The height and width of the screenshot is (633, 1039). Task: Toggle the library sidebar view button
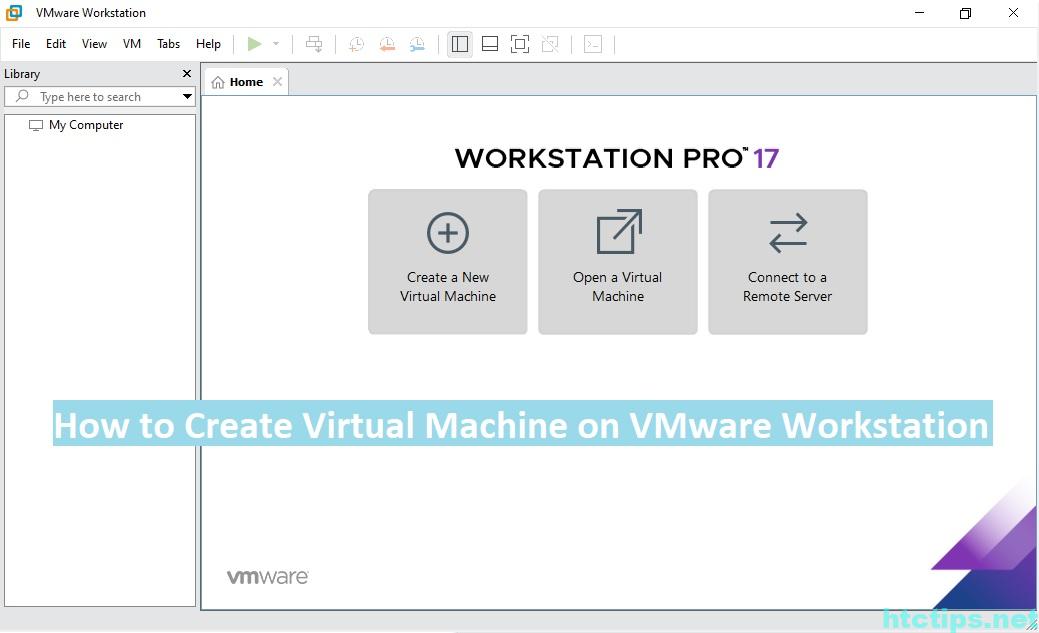pos(460,44)
